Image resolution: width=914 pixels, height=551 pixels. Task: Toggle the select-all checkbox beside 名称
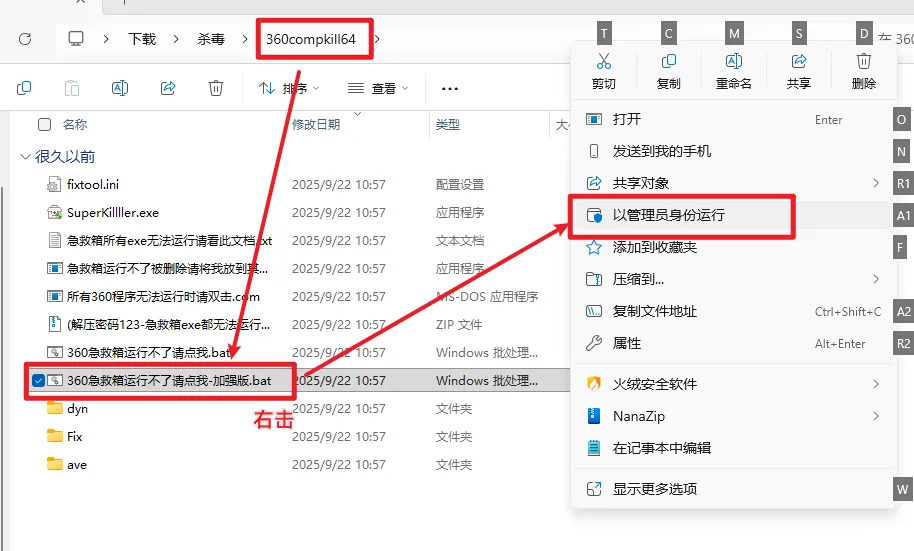point(44,124)
